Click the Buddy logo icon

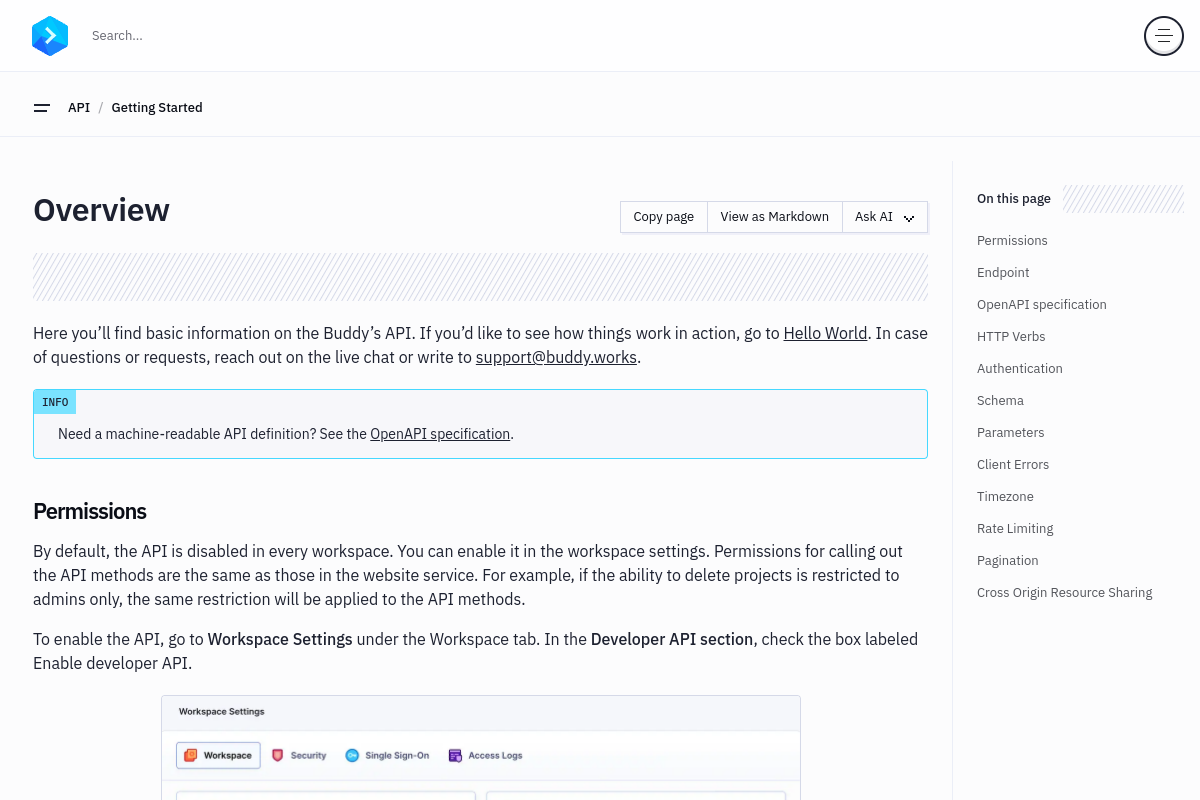coord(50,36)
